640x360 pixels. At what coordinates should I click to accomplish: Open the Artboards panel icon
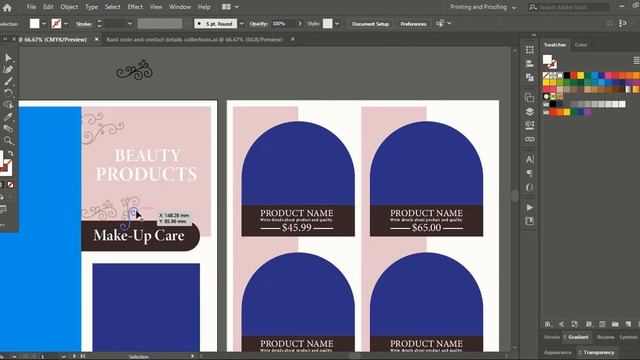529,97
